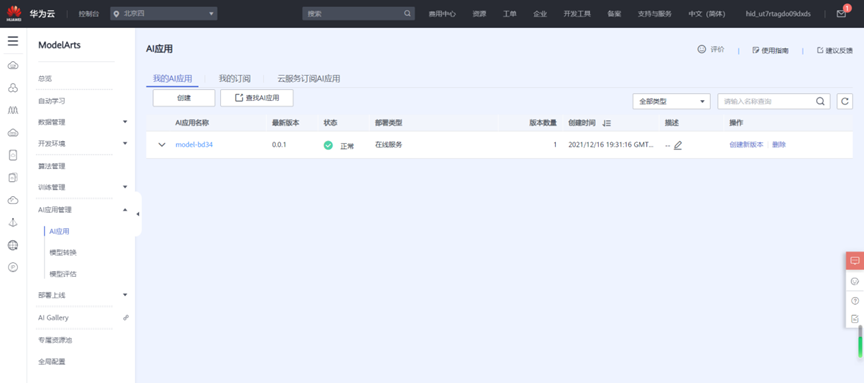The image size is (864, 383).
Task: Select 自动学习 in sidebar
Action: tap(52, 101)
